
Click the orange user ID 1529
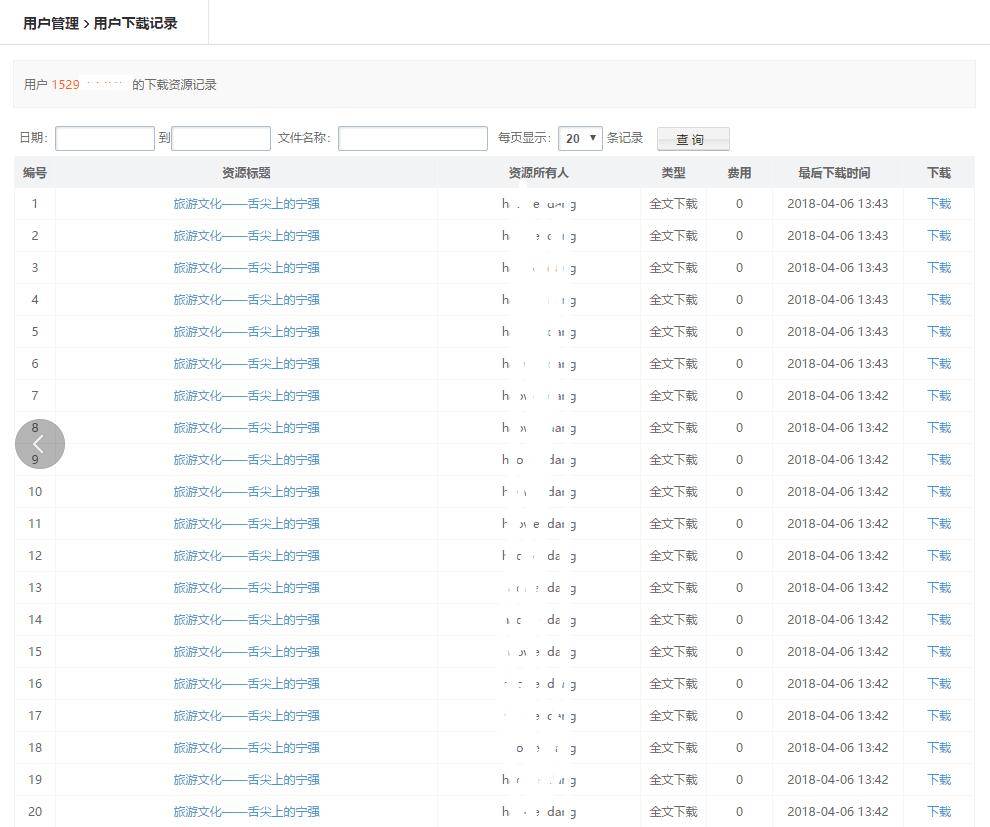66,85
